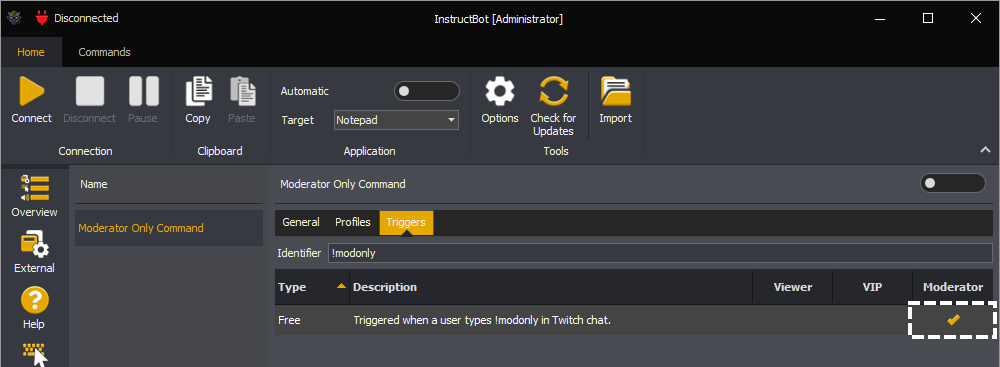Collapse the ribbon with the chevron
This screenshot has width=1000, height=367.
[985, 150]
